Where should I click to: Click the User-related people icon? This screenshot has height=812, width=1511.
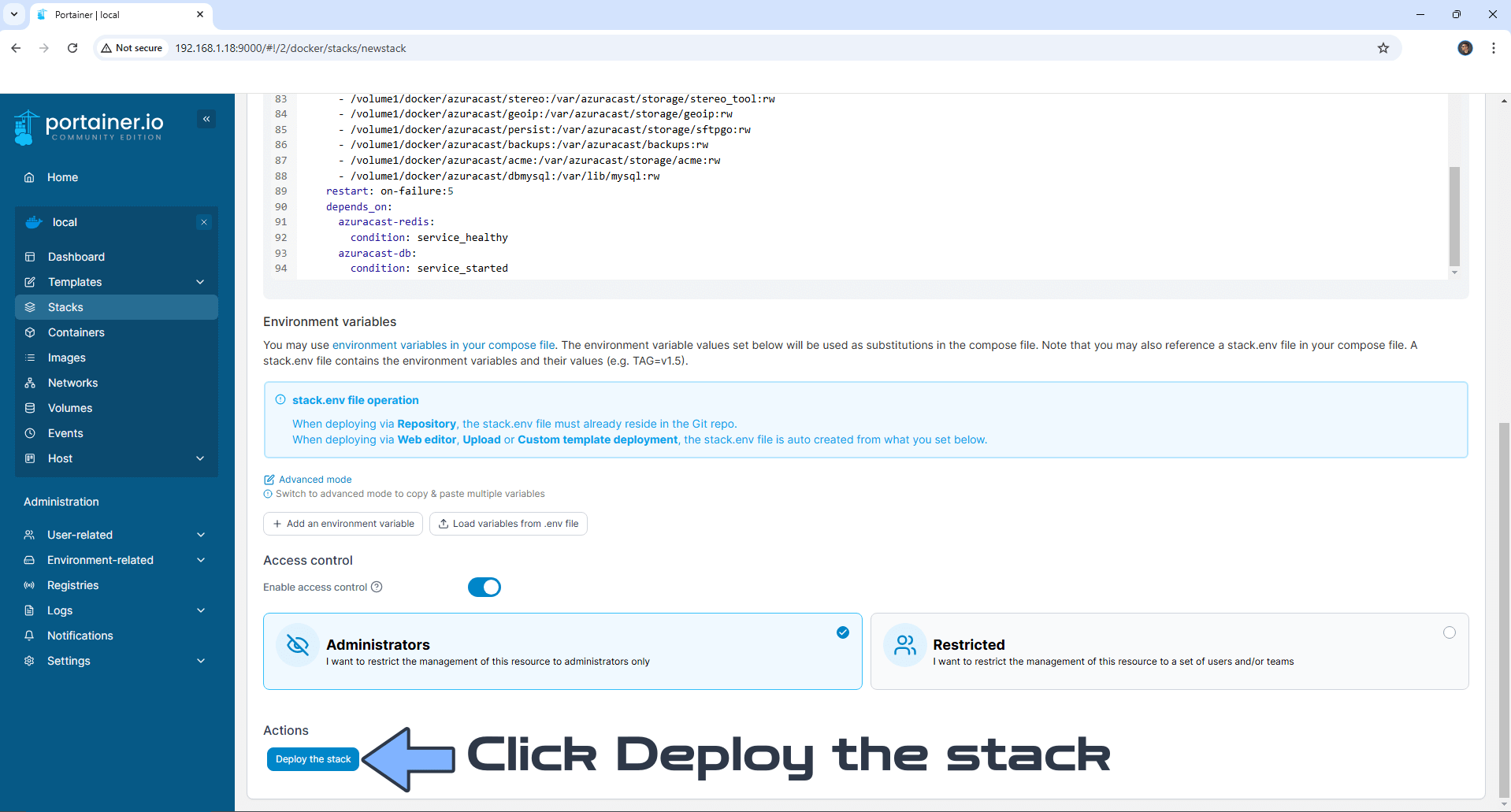pyautogui.click(x=29, y=535)
